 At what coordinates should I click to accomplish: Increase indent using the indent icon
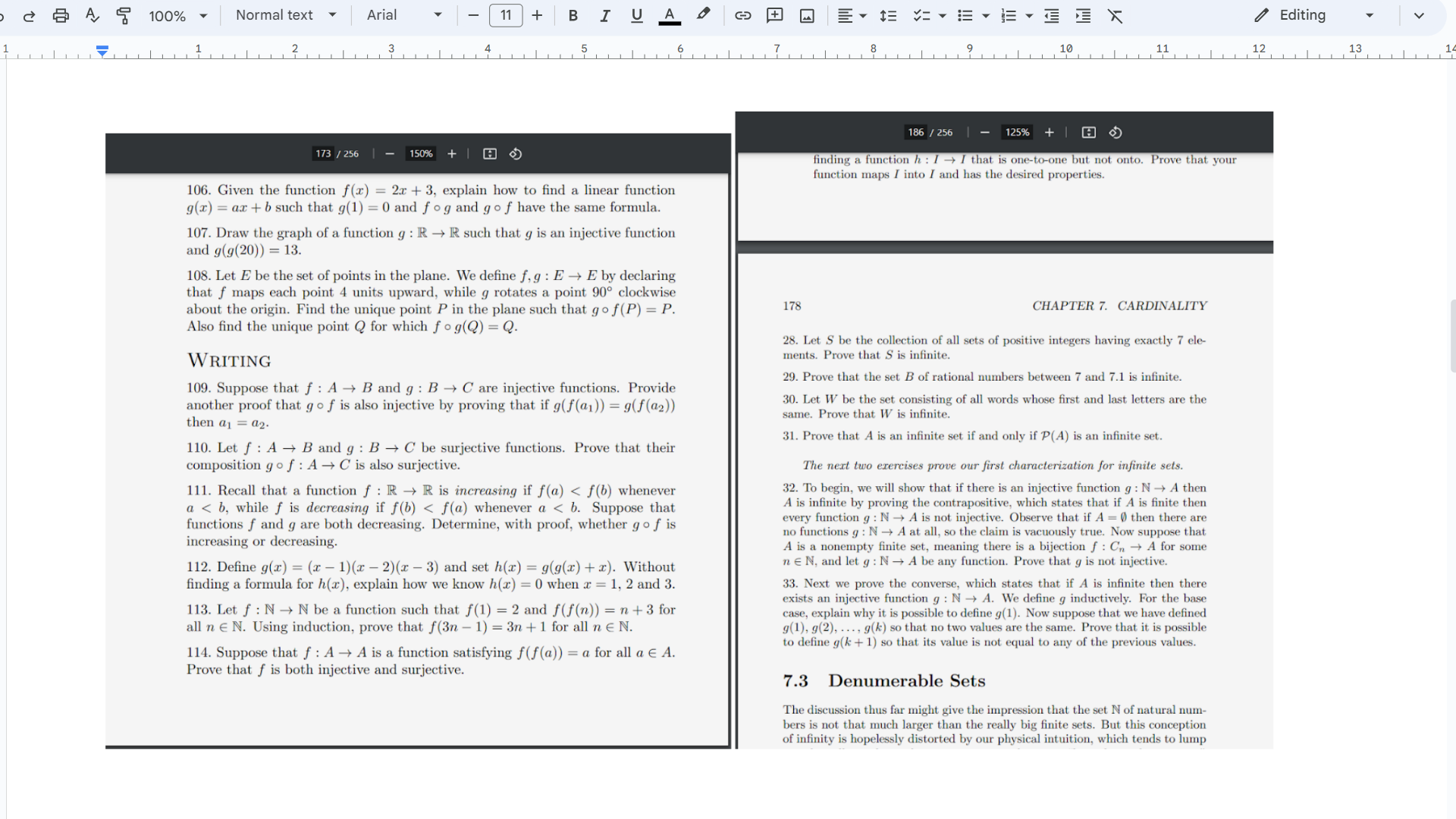[1083, 15]
